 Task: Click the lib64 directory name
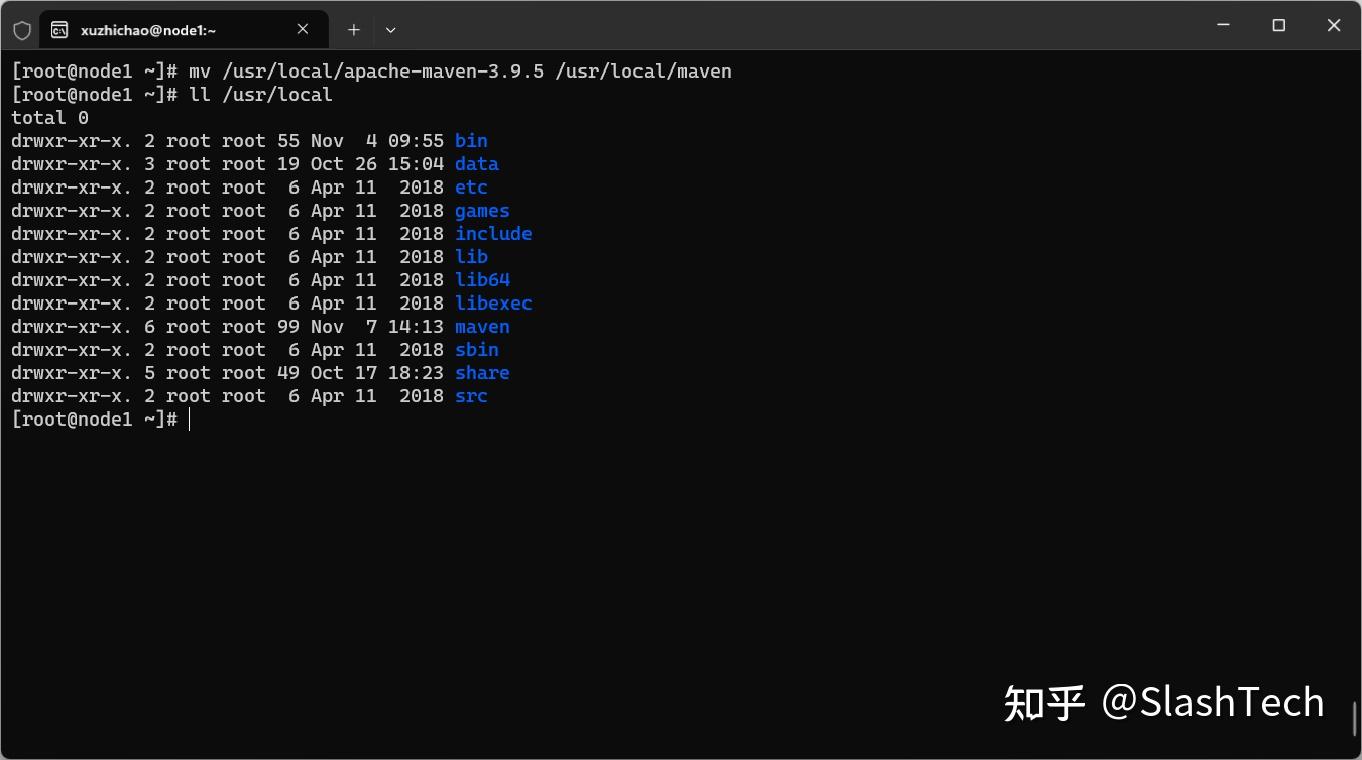pyautogui.click(x=482, y=279)
